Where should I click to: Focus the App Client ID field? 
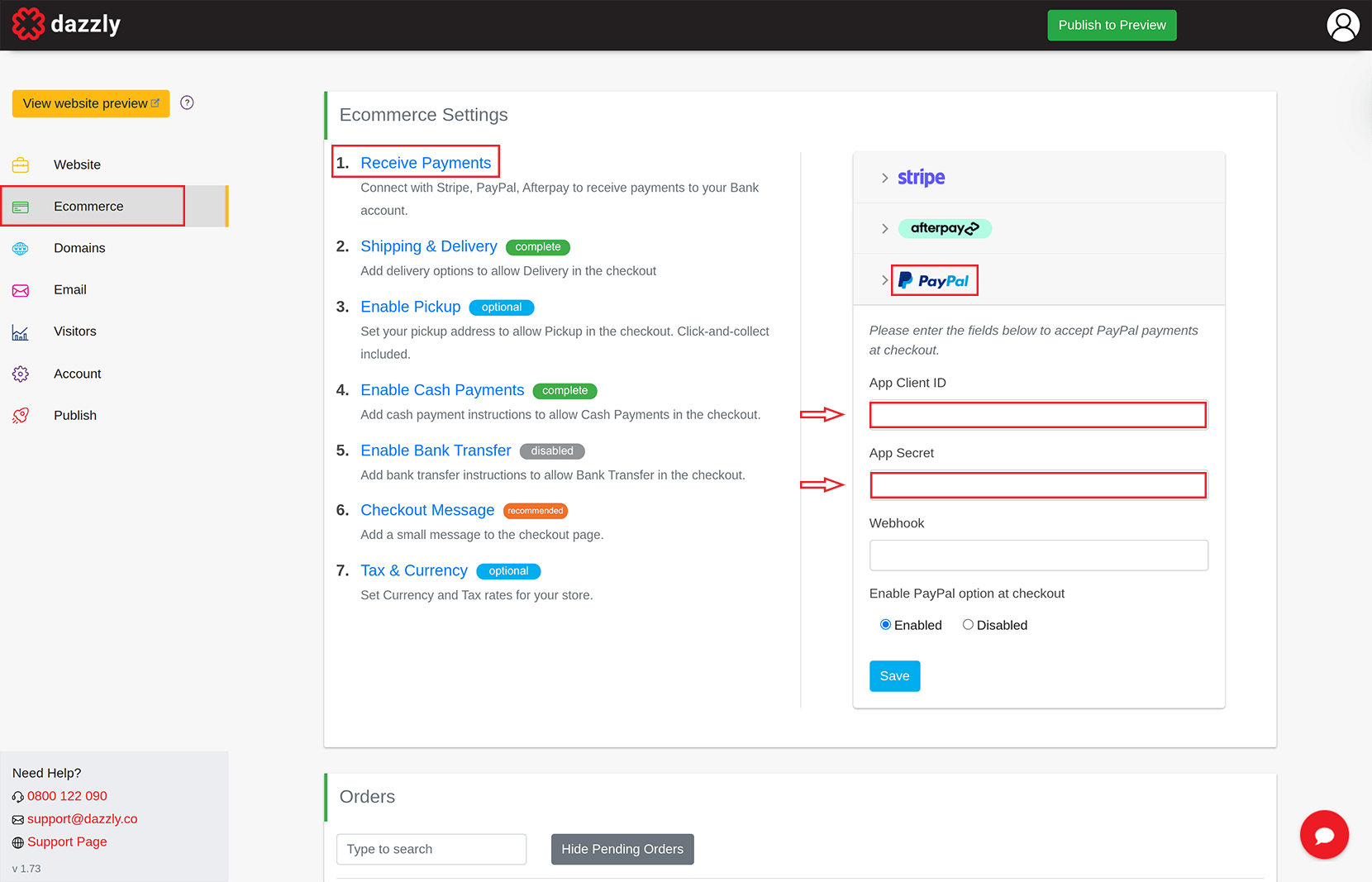click(1038, 415)
